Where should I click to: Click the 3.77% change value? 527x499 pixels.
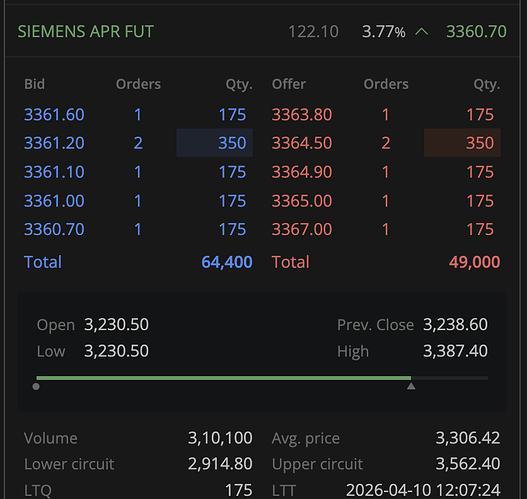pyautogui.click(x=383, y=32)
